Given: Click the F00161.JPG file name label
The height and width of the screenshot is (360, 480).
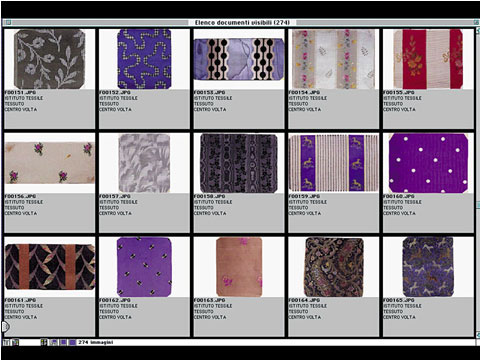Looking at the screenshot, I should click(x=20, y=300).
